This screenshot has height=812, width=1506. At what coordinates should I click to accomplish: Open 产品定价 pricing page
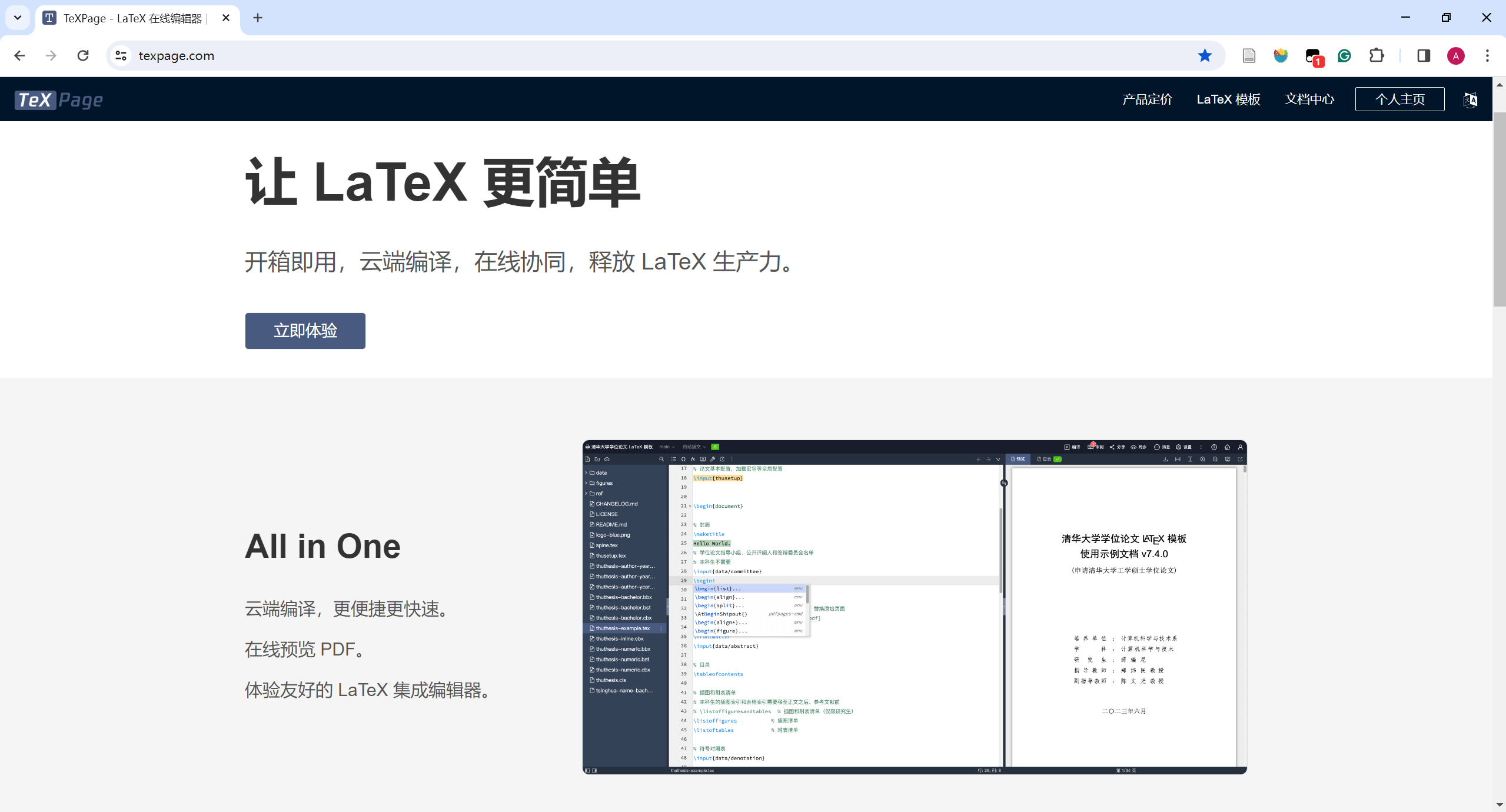(1147, 99)
